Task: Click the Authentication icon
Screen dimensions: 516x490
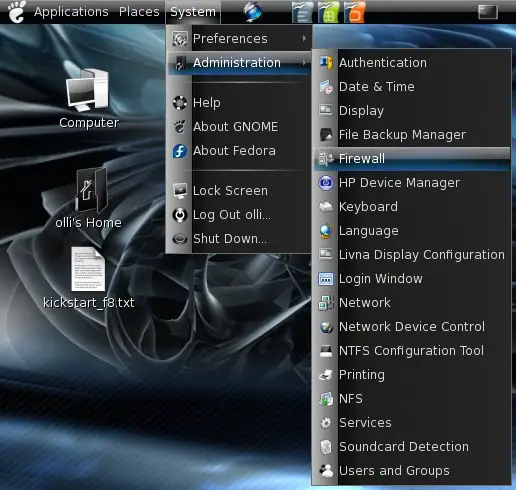Action: point(326,62)
